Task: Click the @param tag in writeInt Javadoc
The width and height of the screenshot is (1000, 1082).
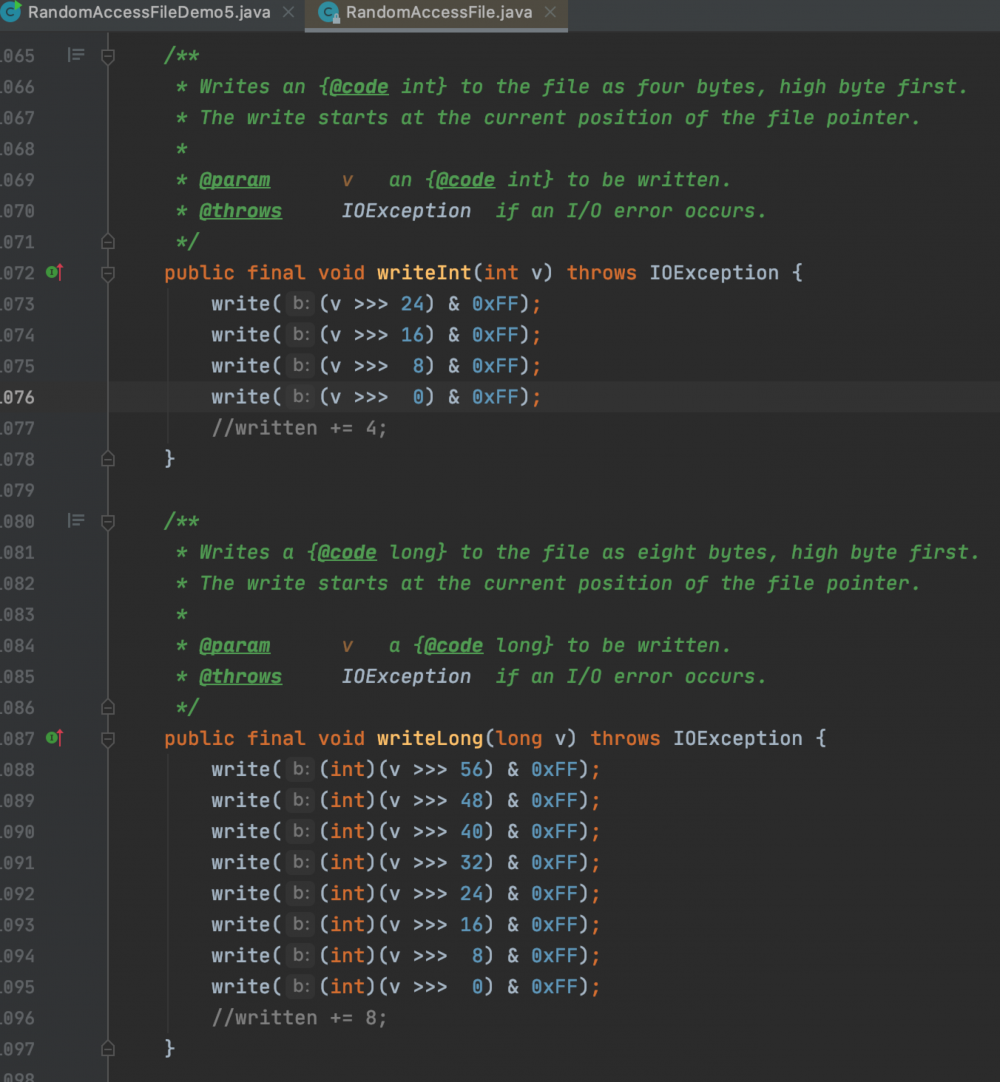Action: 234,180
